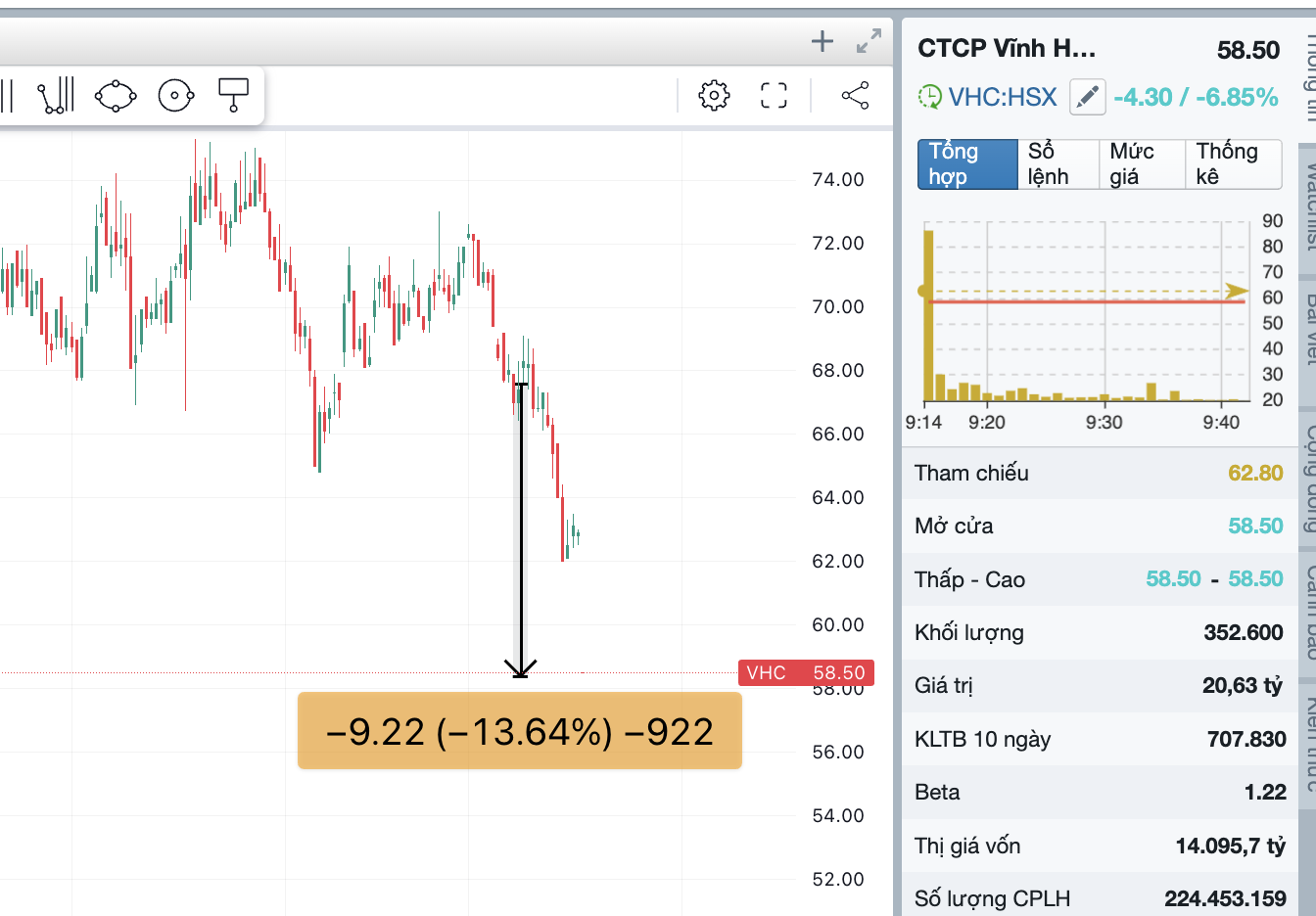Open the Watchlist vertical side tab
The width and height of the screenshot is (1316, 916).
[x=1307, y=207]
